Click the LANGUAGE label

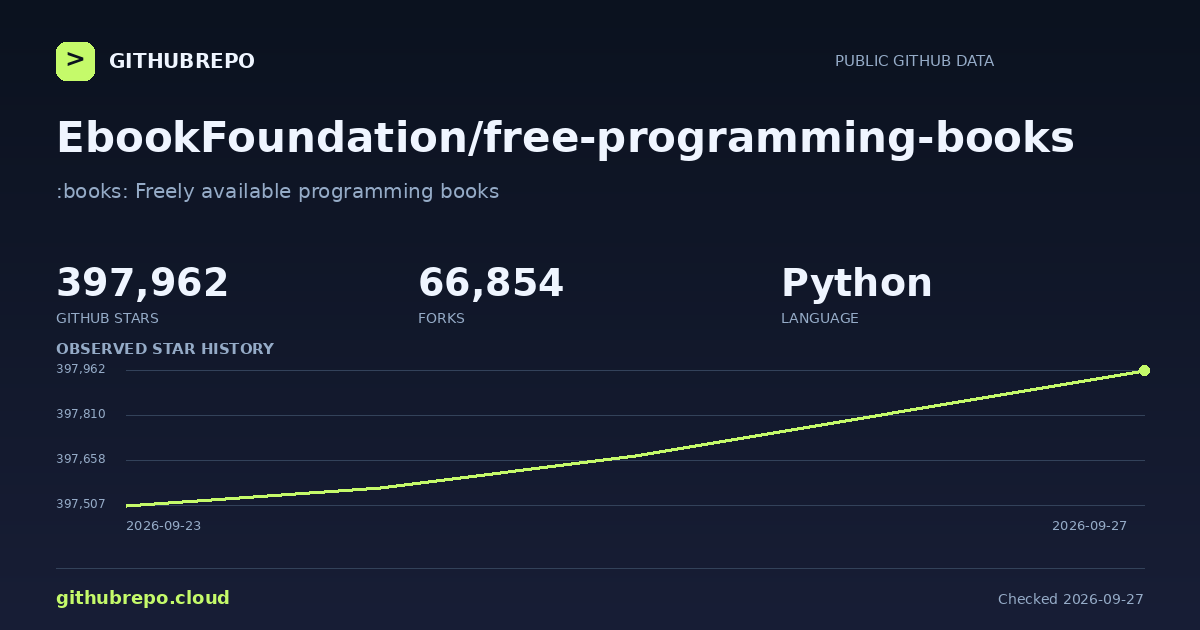[x=819, y=318]
